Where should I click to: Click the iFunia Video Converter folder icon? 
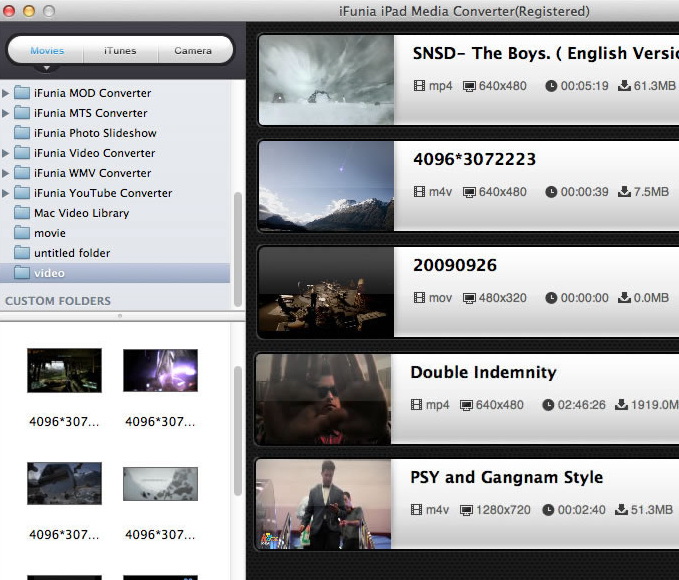pos(22,152)
